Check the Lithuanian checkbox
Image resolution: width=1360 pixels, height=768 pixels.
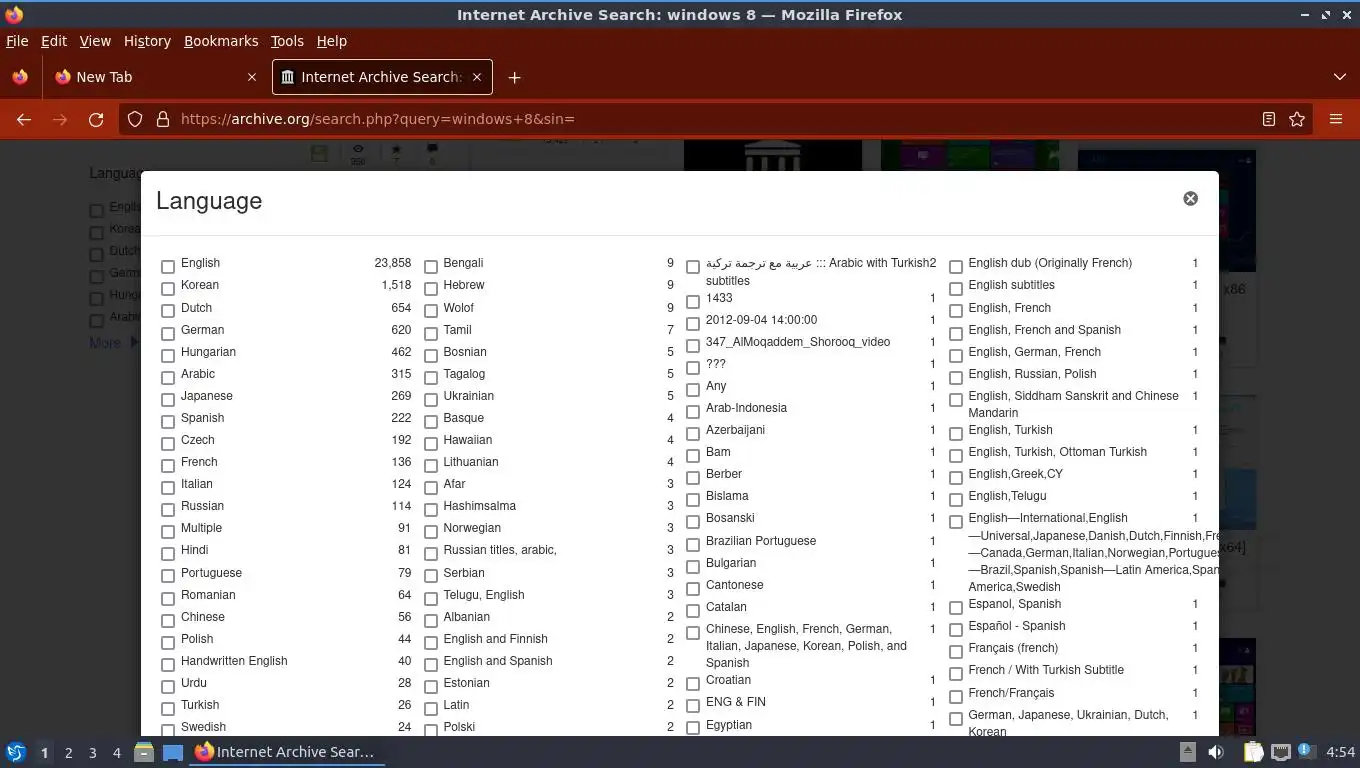coord(431,465)
